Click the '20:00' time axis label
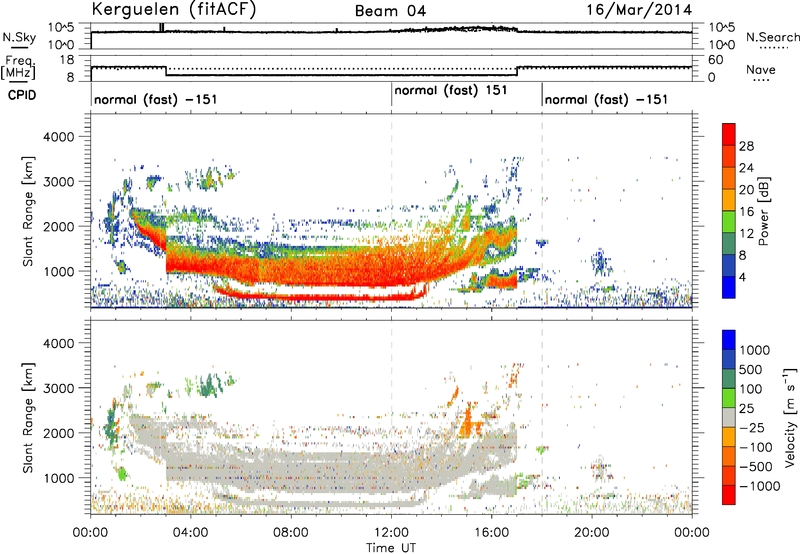Viewport: 800px width, 554px height. pyautogui.click(x=592, y=533)
